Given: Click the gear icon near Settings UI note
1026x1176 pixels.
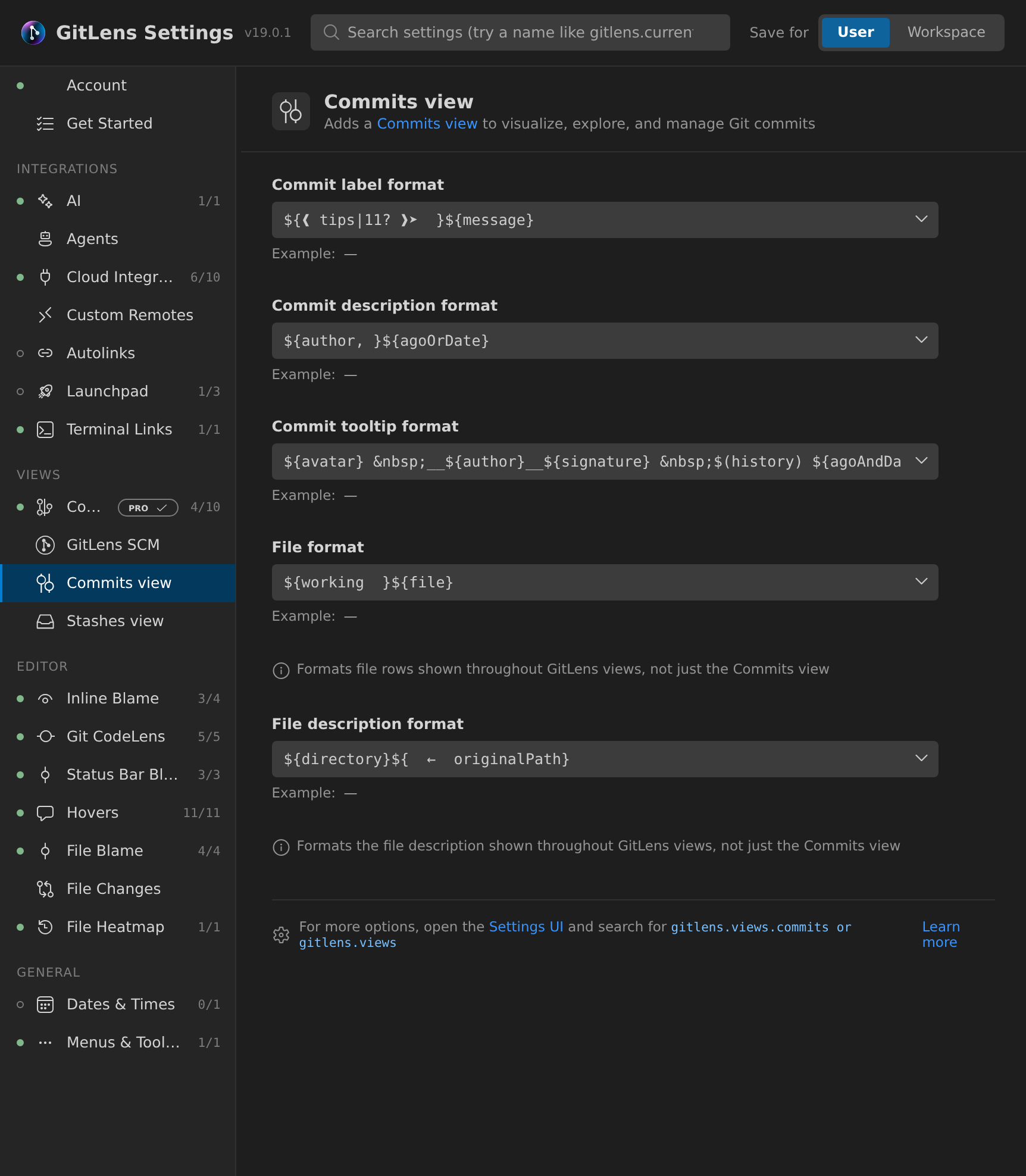Looking at the screenshot, I should pyautogui.click(x=281, y=934).
